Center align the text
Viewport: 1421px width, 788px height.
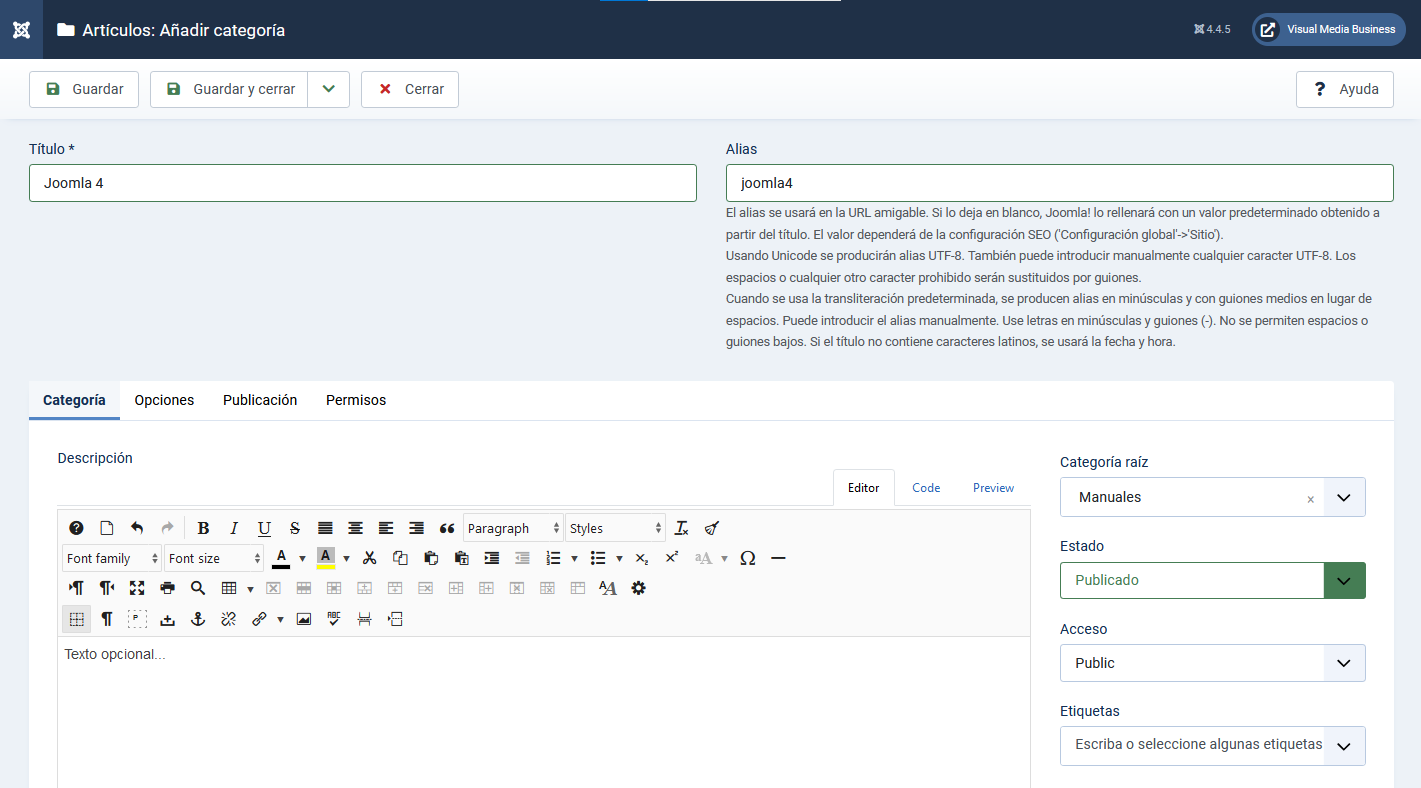[355, 528]
